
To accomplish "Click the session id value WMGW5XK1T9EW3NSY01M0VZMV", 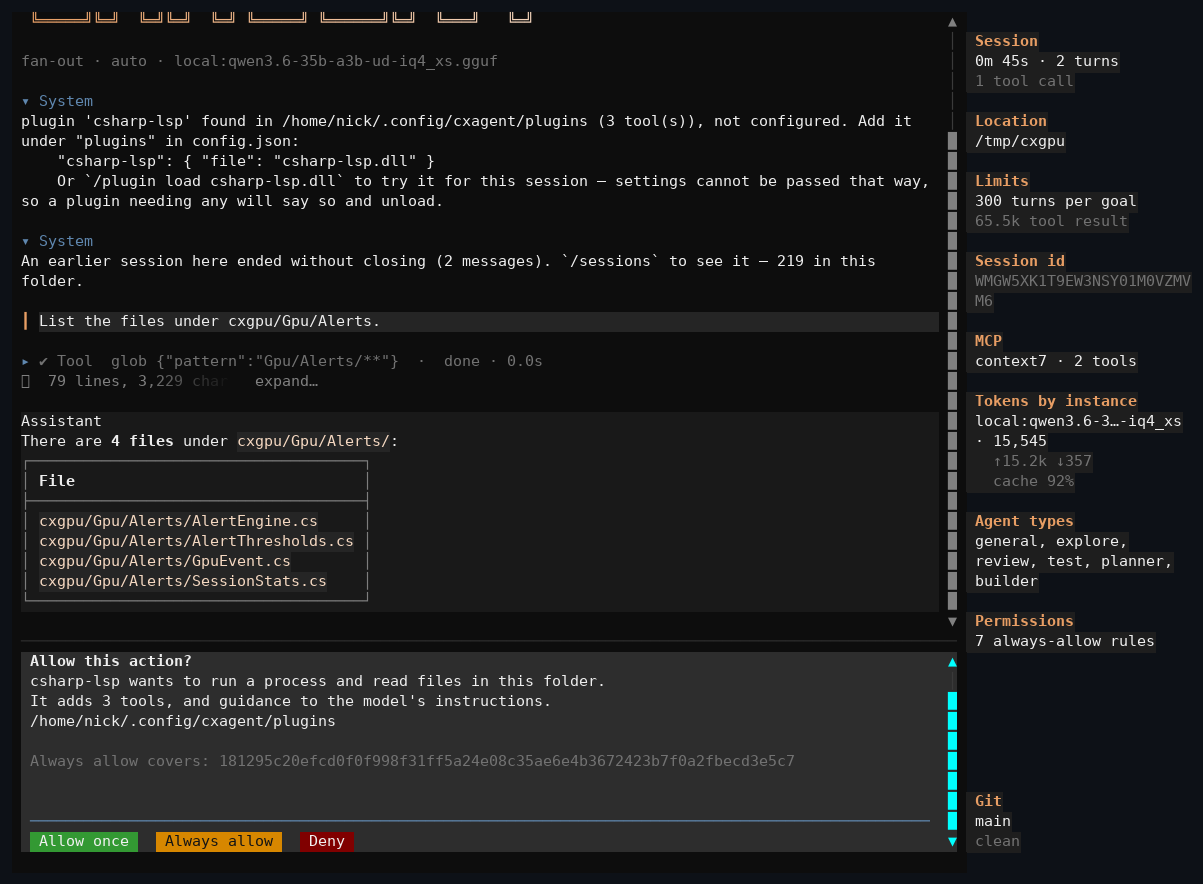I will point(1083,281).
